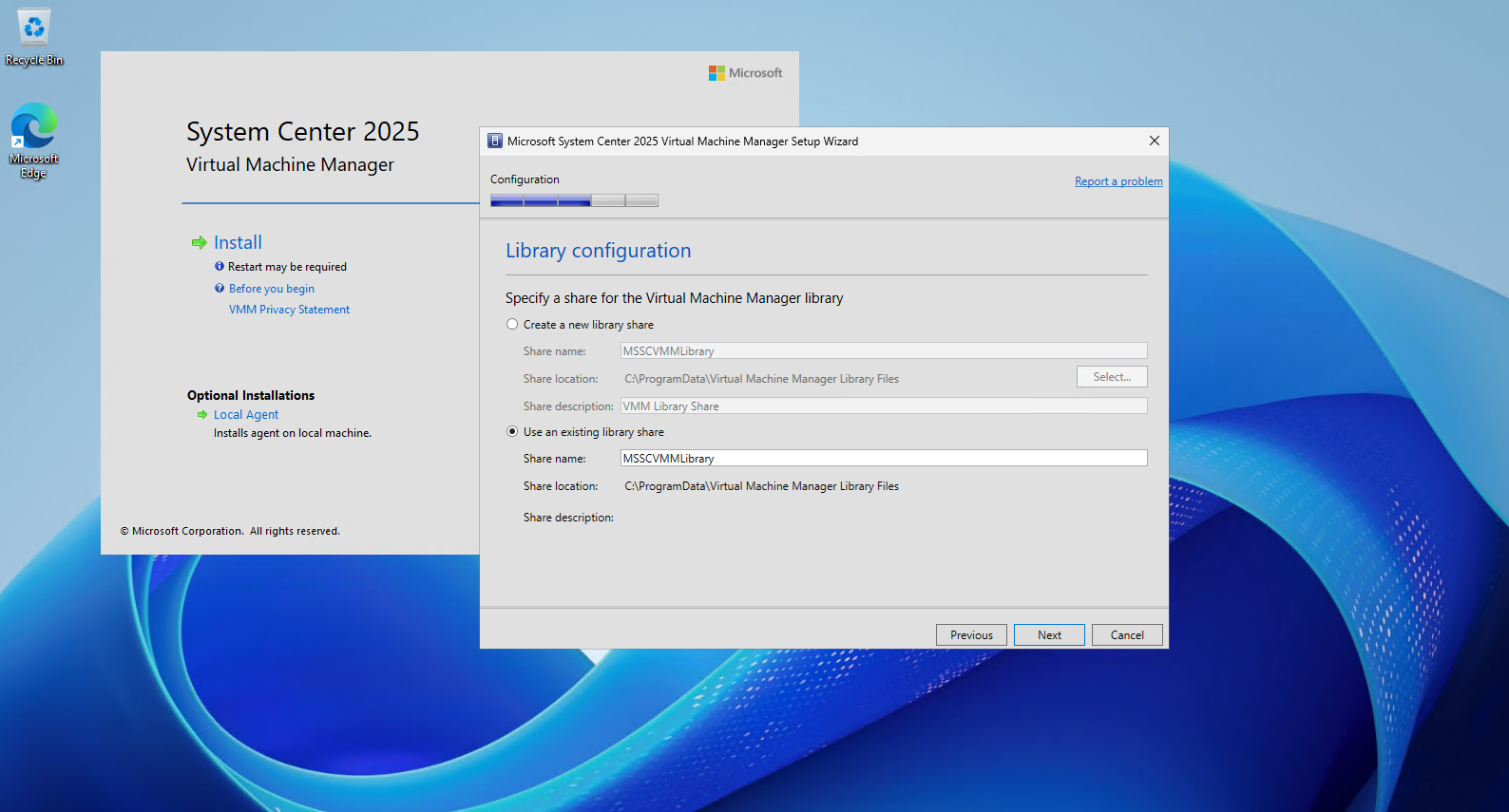1509x812 pixels.
Task: Click the Configuration progress bar
Action: (574, 200)
